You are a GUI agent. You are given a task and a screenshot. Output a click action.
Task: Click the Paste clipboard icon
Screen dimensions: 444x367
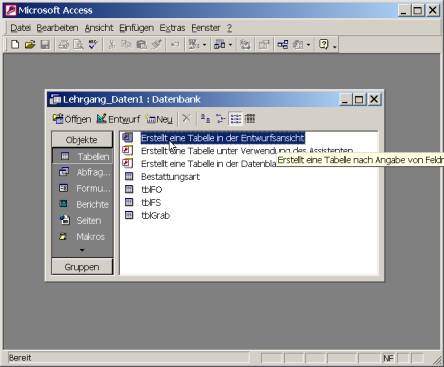pyautogui.click(x=141, y=44)
